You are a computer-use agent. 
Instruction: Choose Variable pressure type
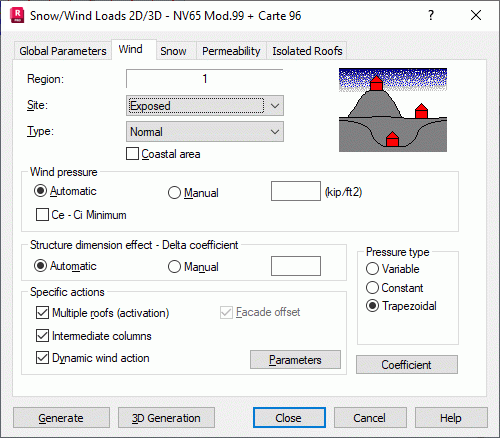click(x=372, y=269)
